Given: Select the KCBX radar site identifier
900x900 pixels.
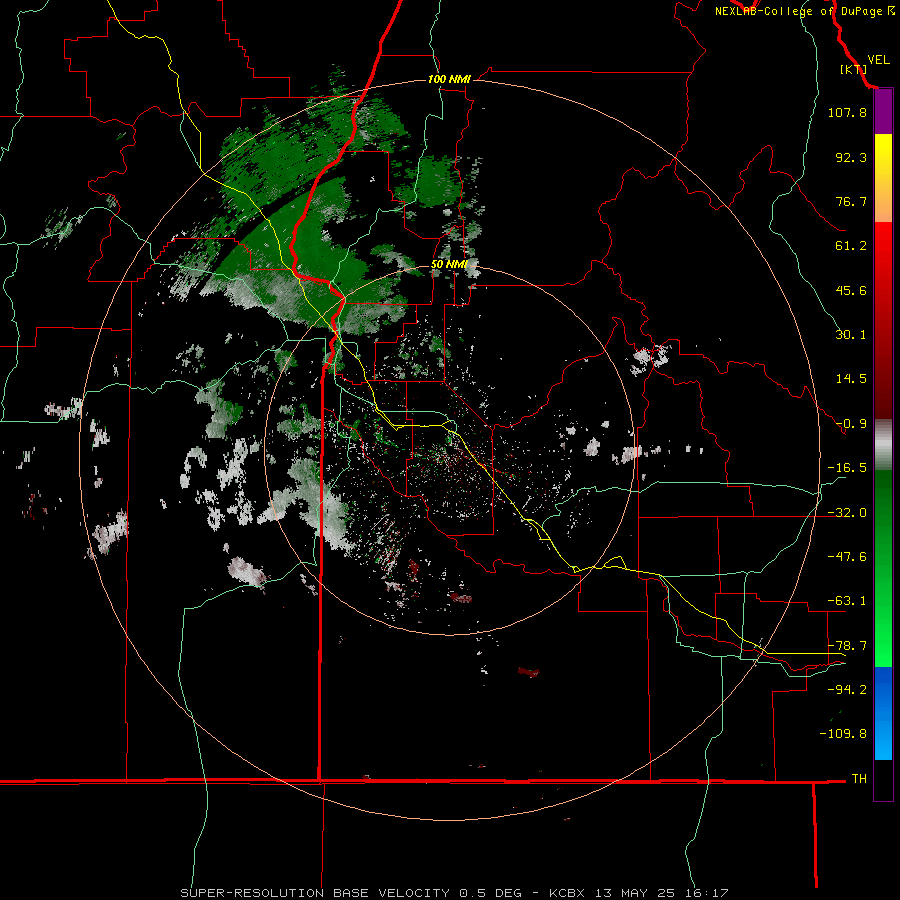Looking at the screenshot, I should 567,893.
